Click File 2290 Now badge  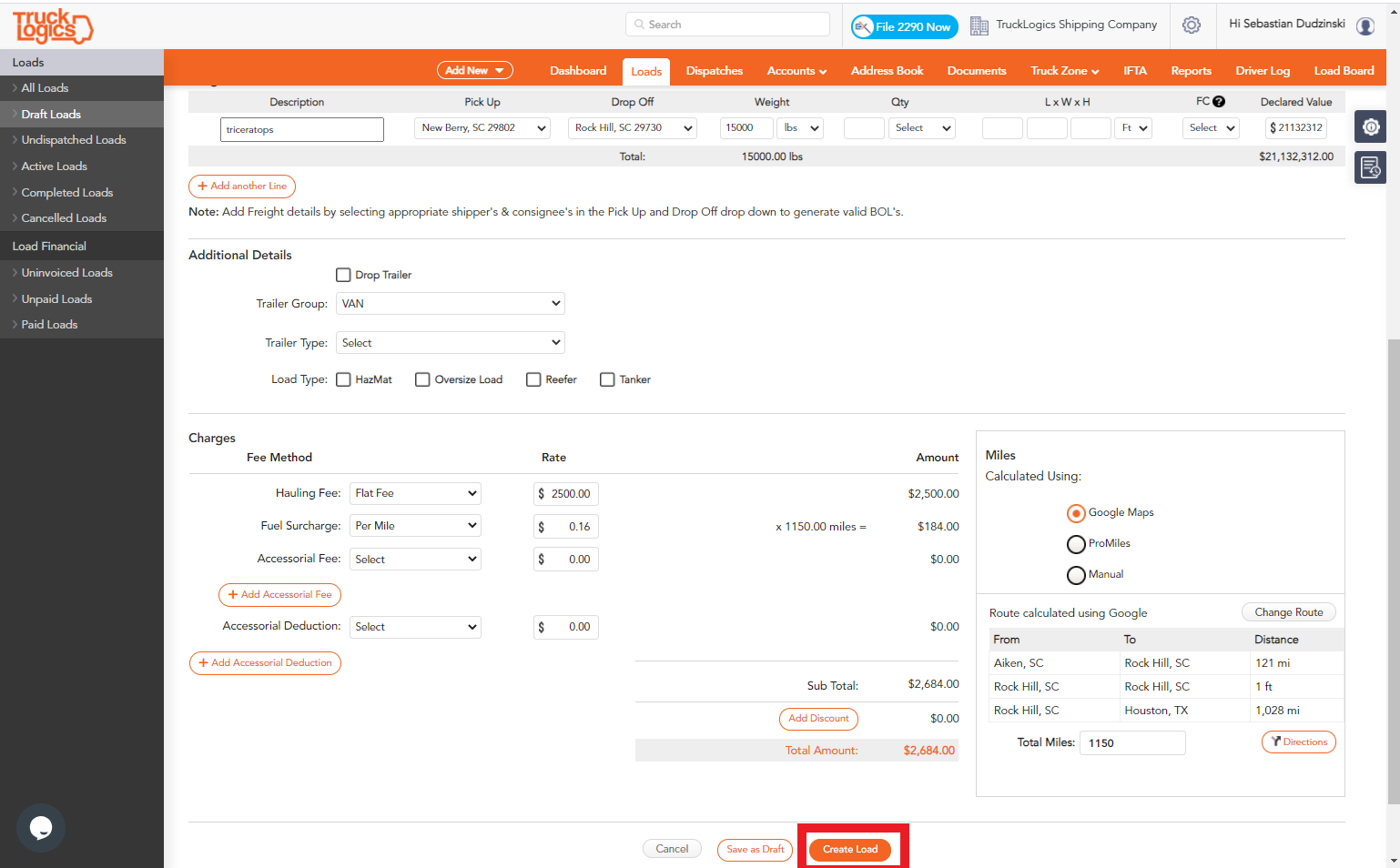(x=904, y=26)
